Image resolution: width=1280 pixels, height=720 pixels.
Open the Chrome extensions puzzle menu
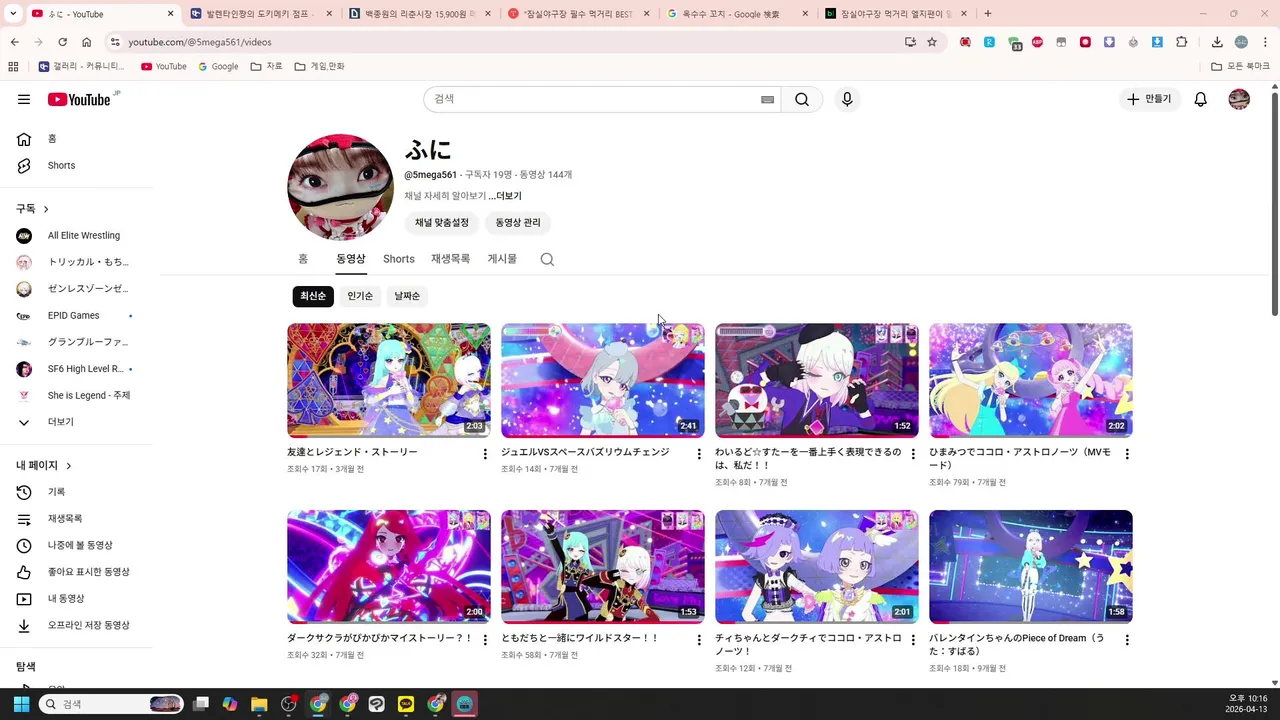[x=1182, y=42]
